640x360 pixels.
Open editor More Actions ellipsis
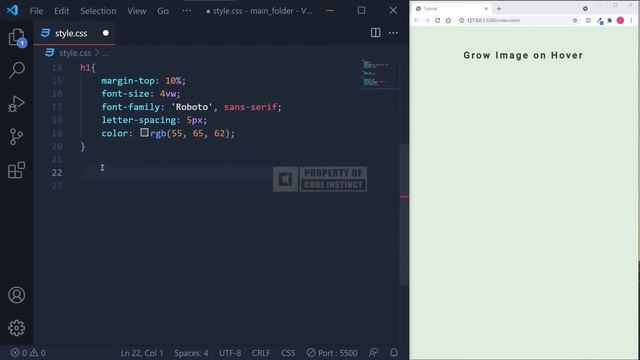pyautogui.click(x=393, y=33)
